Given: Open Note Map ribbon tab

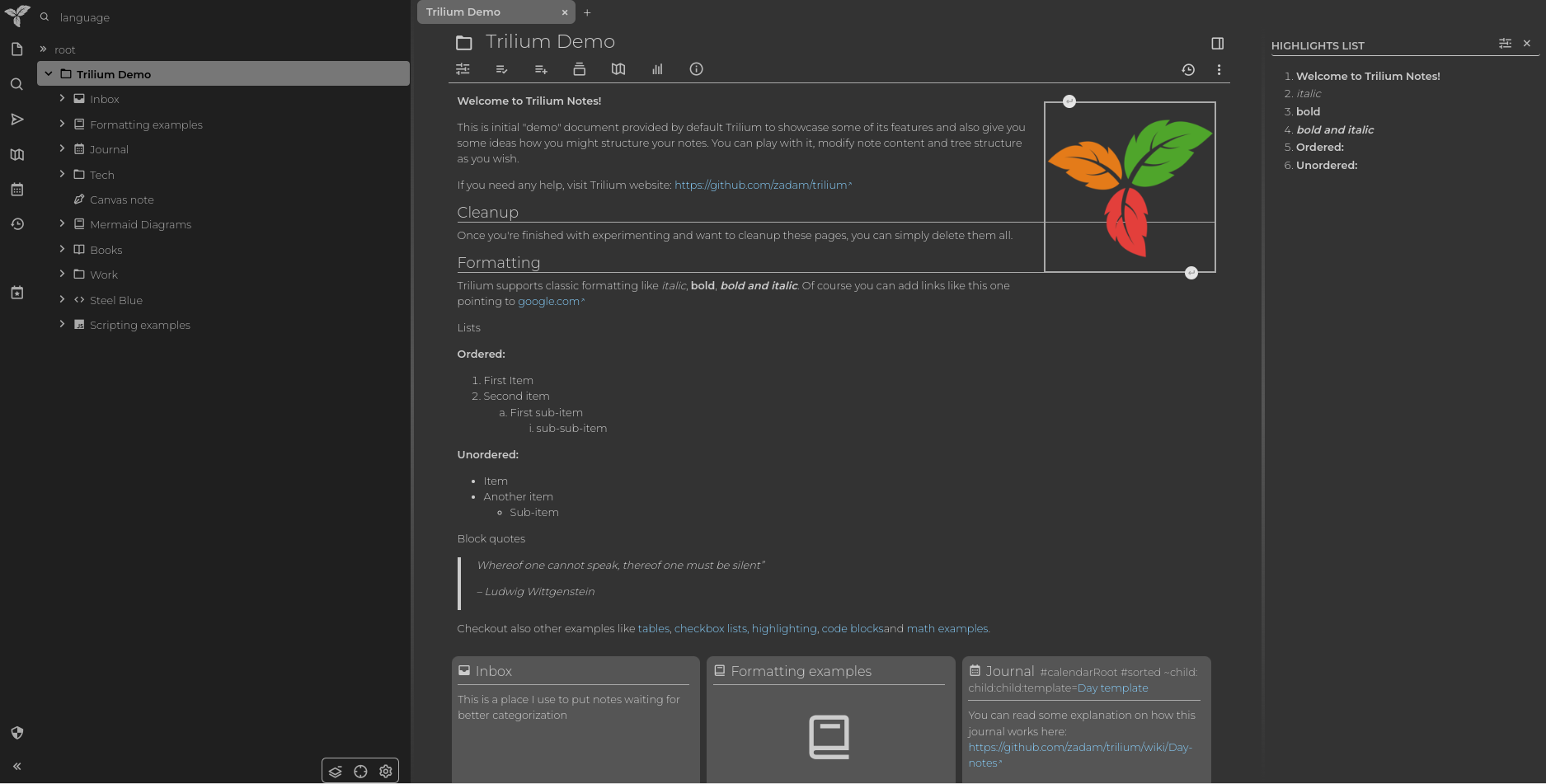Looking at the screenshot, I should (618, 69).
